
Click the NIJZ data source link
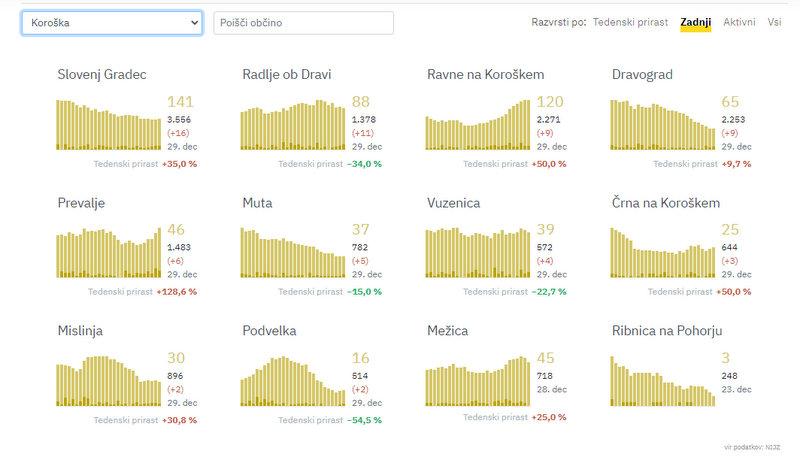click(772, 445)
